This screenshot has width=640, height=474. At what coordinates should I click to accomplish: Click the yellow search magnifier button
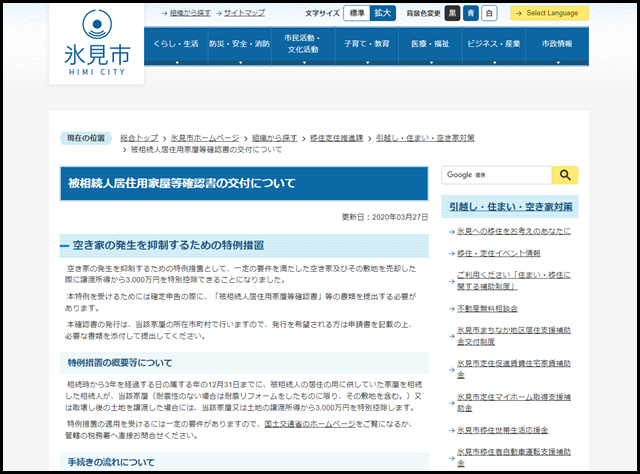pyautogui.click(x=565, y=175)
